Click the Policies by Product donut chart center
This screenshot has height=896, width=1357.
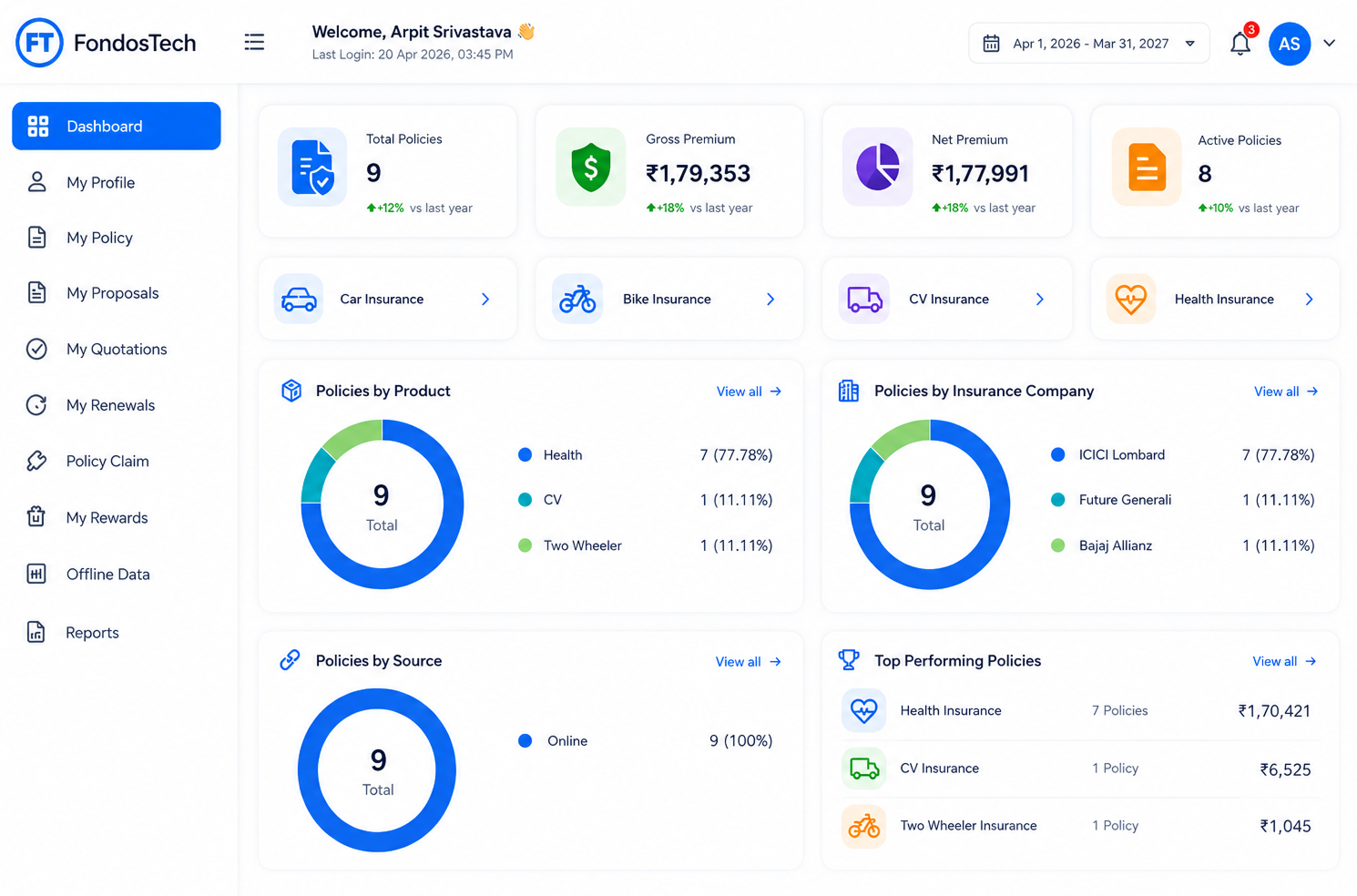point(382,504)
